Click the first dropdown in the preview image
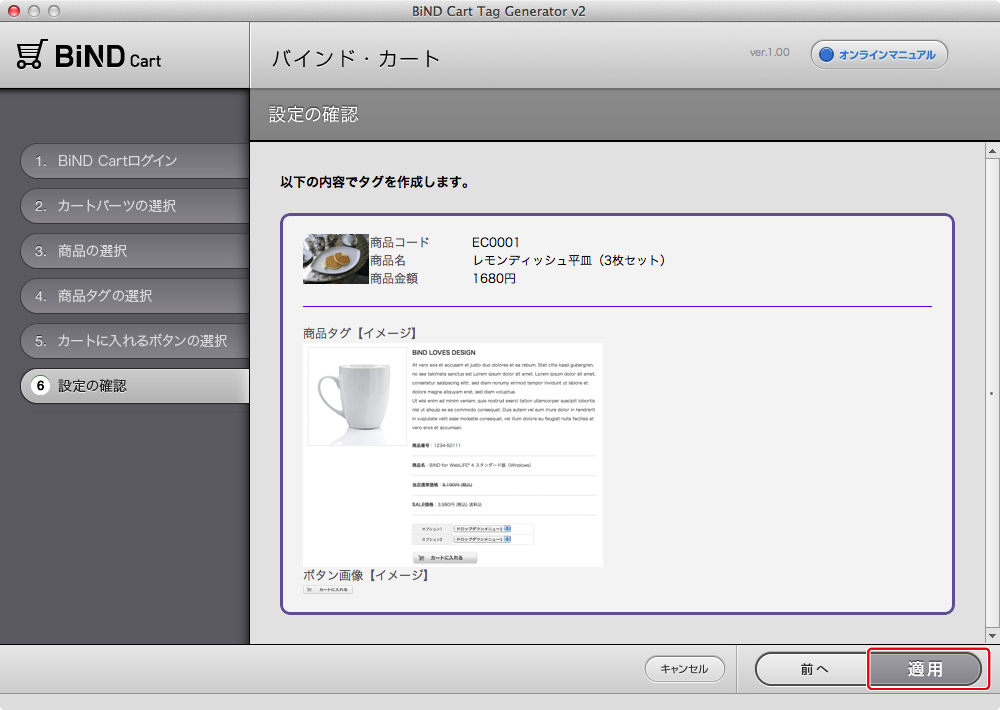The image size is (1000, 710). coord(482,529)
